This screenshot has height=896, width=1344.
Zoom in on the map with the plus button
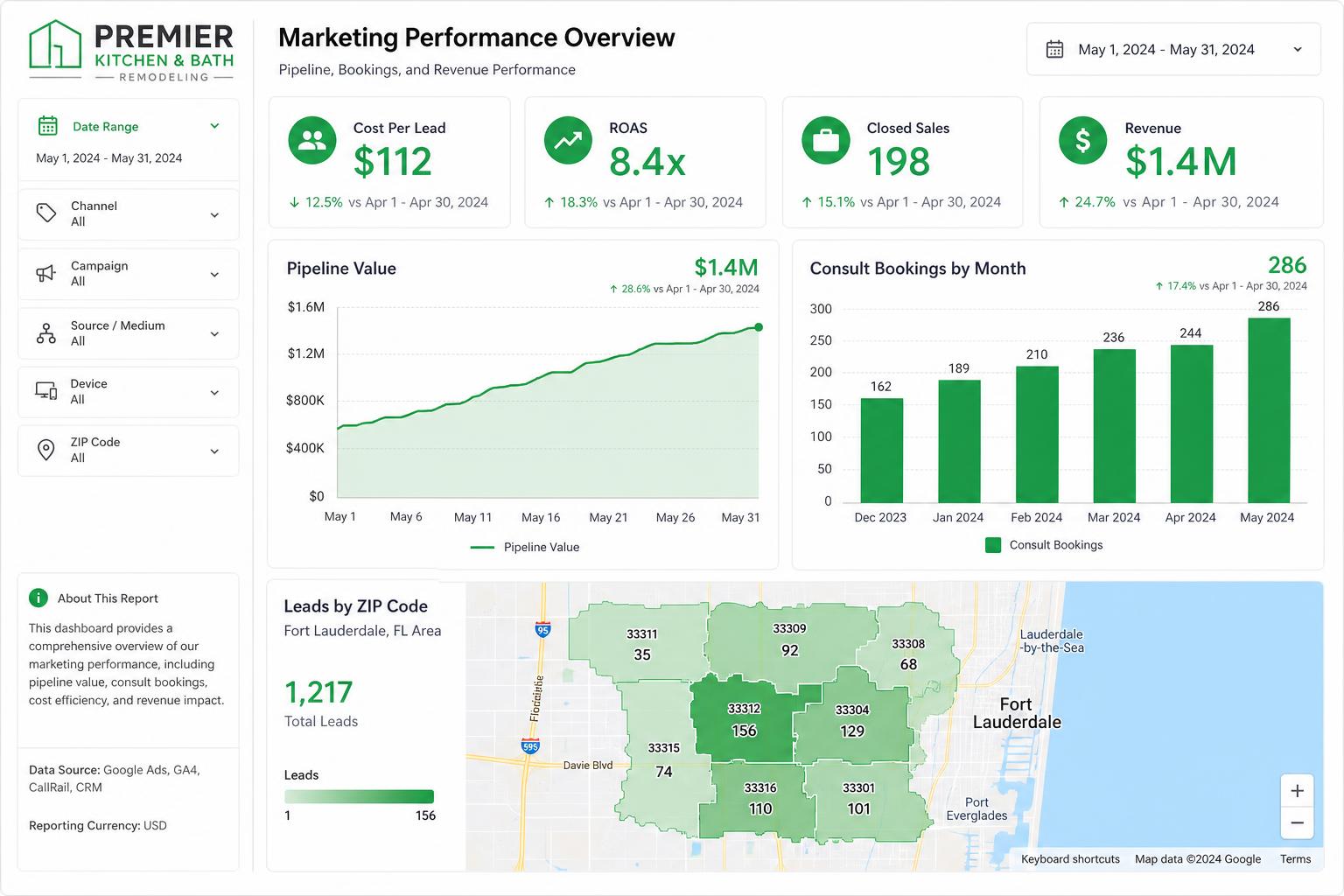pos(1297,791)
